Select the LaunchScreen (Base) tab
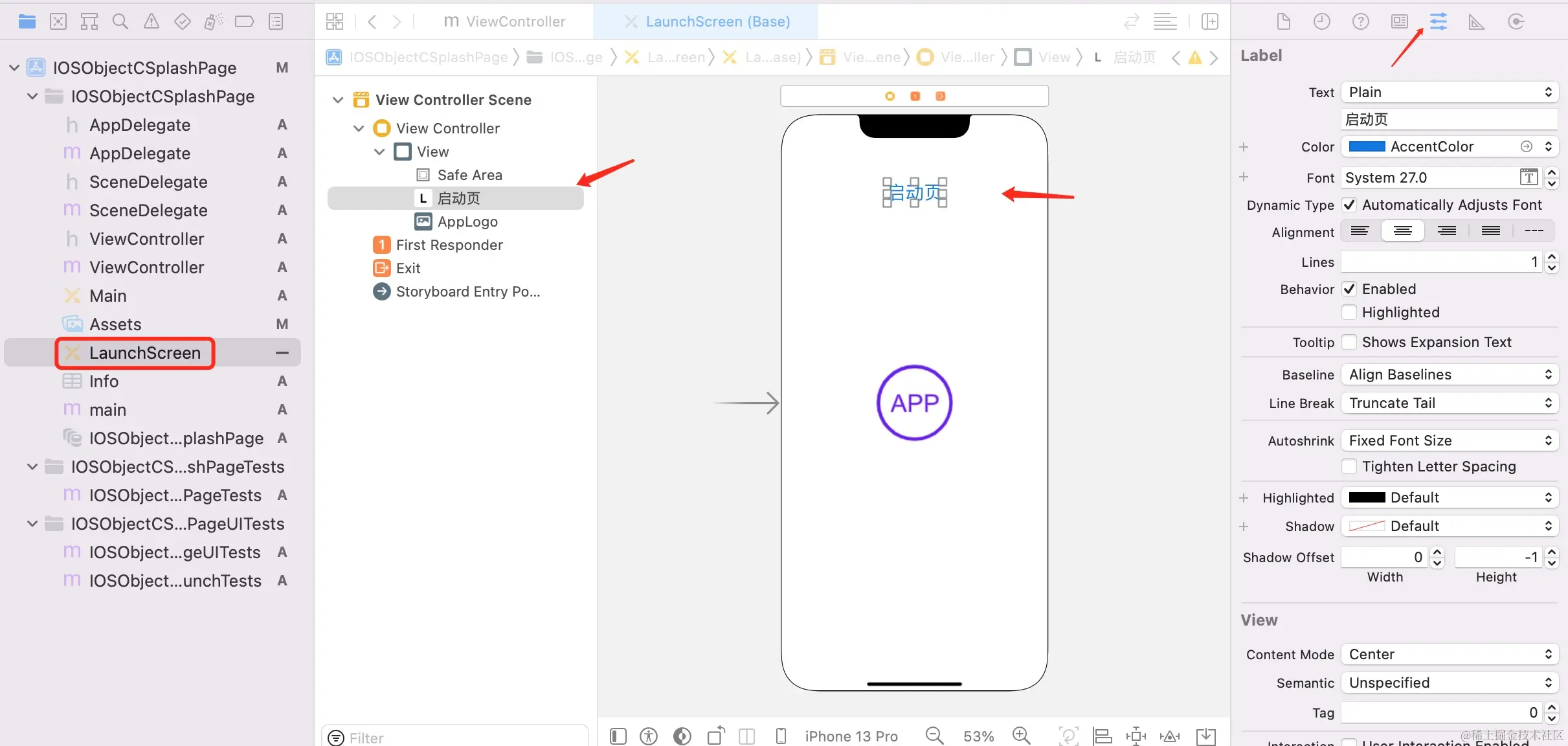This screenshot has height=746, width=1568. pos(707,22)
